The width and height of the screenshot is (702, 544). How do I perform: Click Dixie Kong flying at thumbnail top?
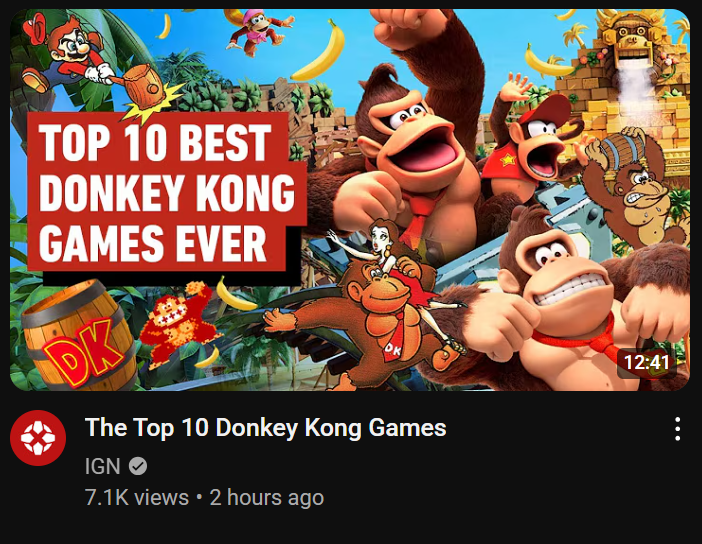point(258,30)
